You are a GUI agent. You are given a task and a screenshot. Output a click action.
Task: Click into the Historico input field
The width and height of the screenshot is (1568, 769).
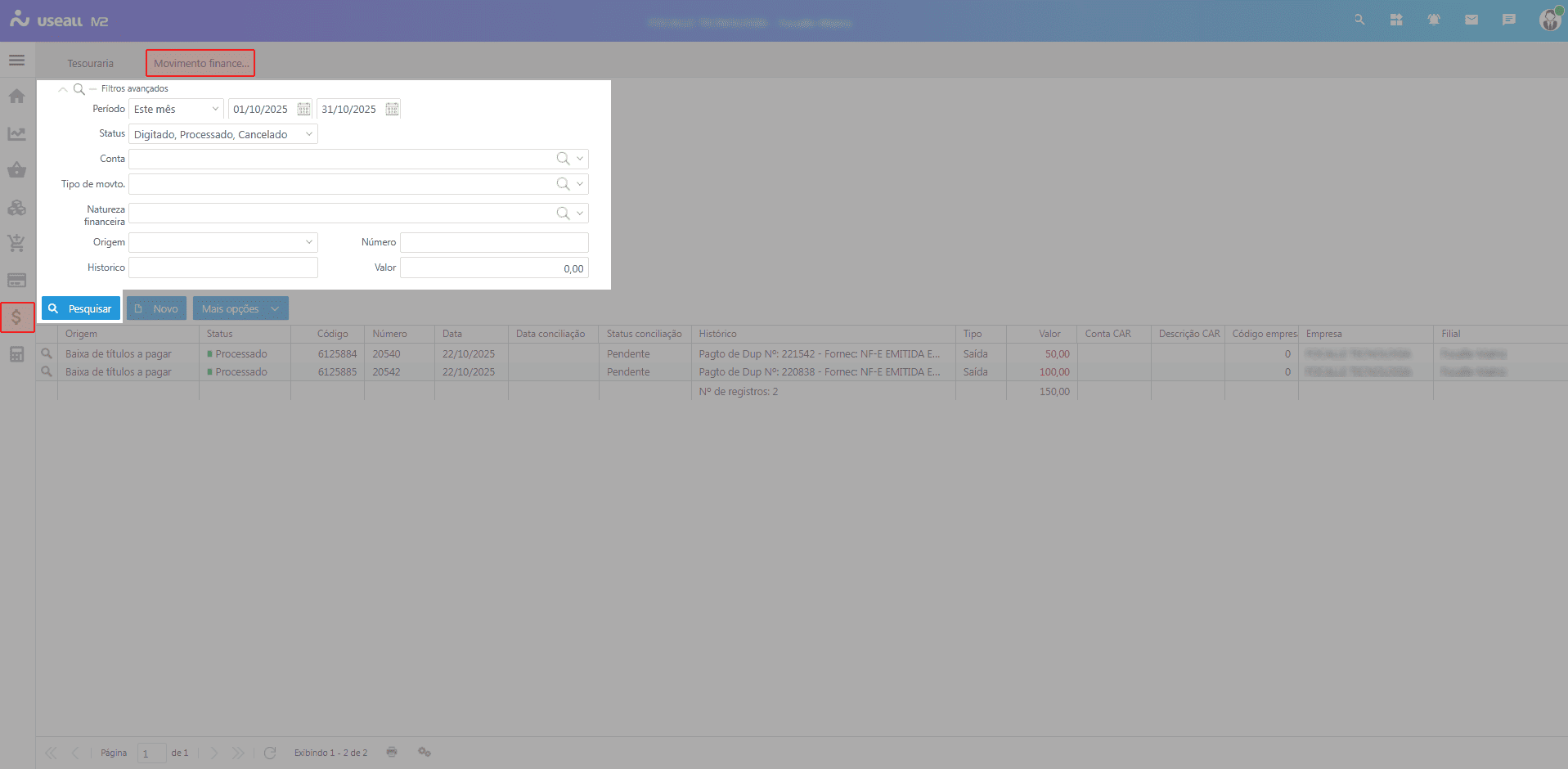coord(222,268)
